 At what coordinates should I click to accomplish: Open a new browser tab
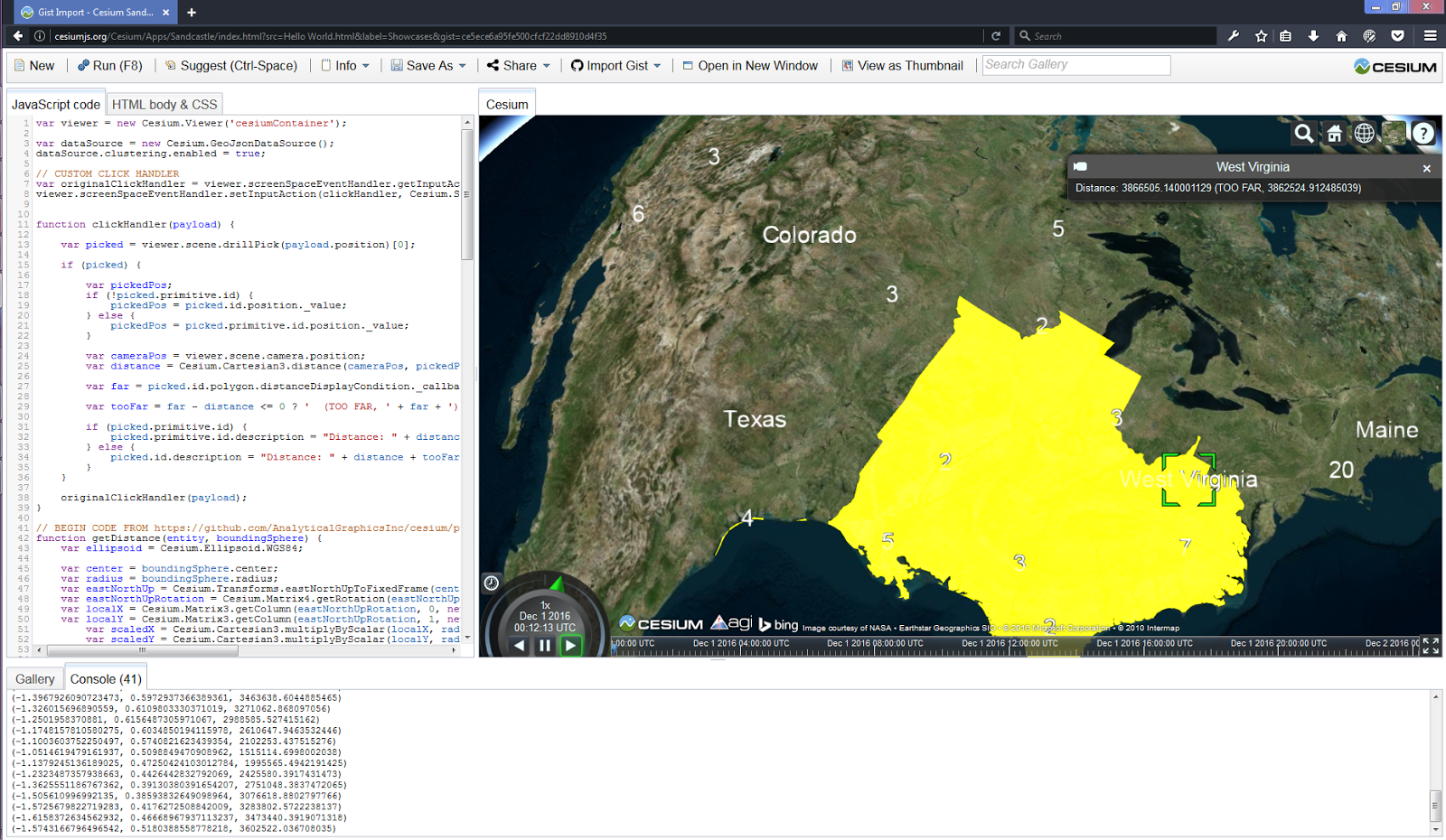pyautogui.click(x=192, y=13)
